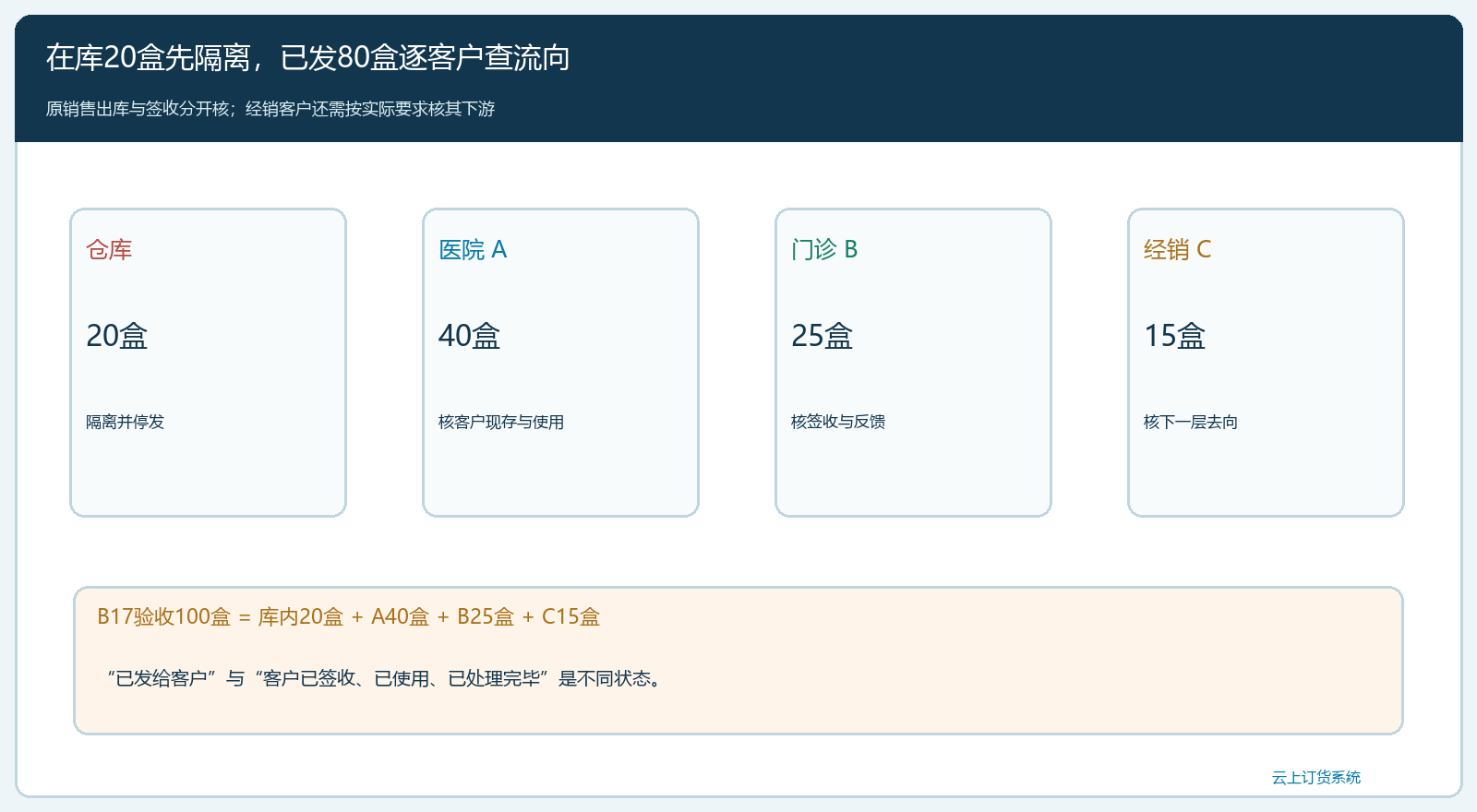Select the 经销 C card title
Viewport: 1477px width, 812px height.
coord(1177,250)
